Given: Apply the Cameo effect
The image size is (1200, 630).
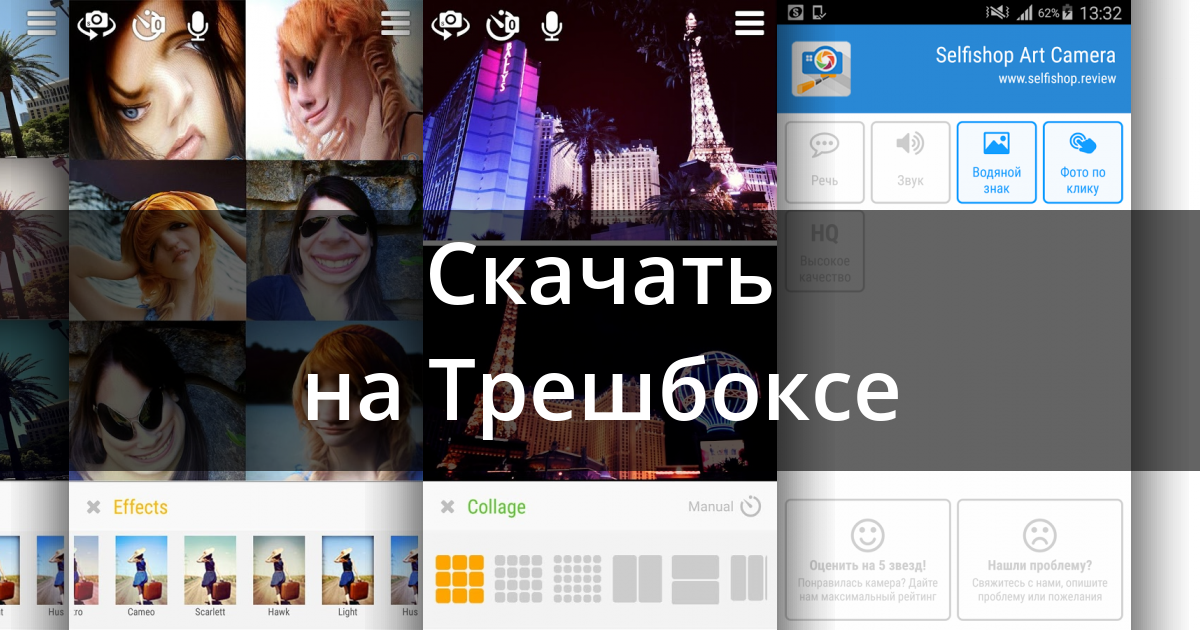Looking at the screenshot, I should pos(141,575).
